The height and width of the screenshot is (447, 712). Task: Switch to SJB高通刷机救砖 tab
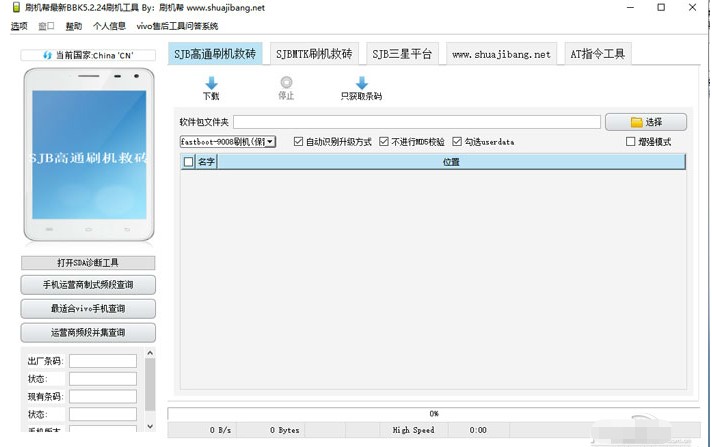pos(215,54)
